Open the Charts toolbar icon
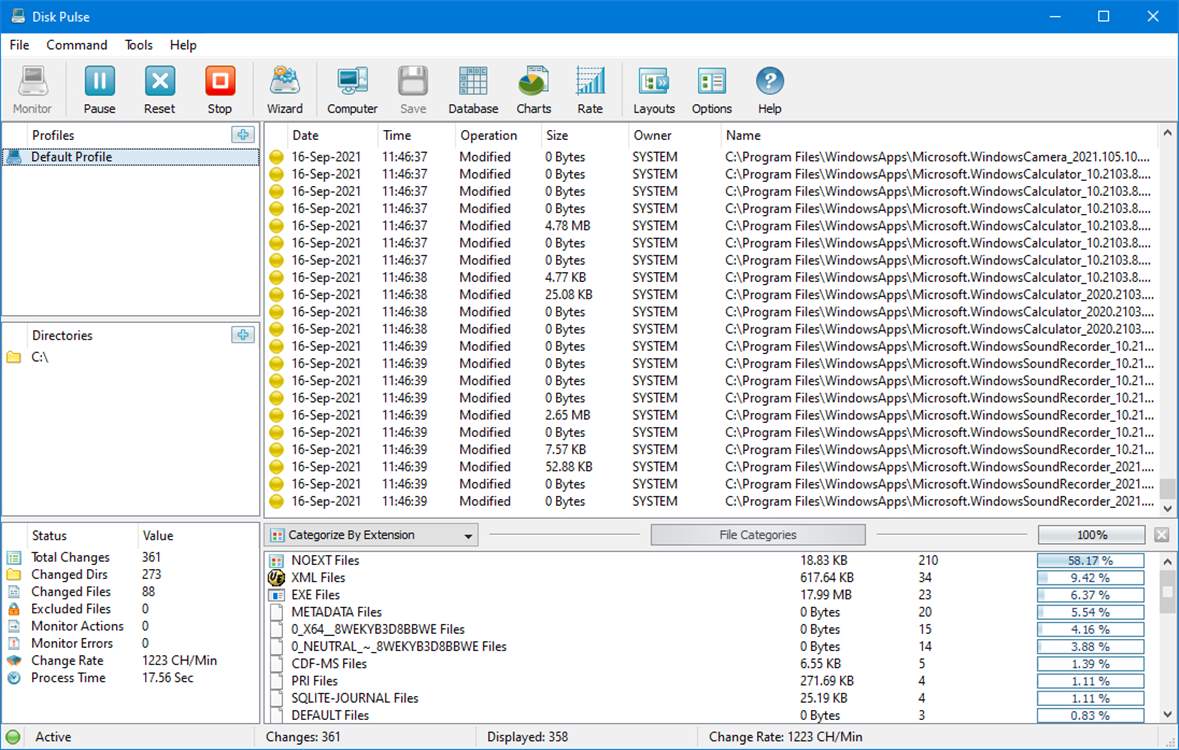Screen dimensions: 1179x750 534,81
